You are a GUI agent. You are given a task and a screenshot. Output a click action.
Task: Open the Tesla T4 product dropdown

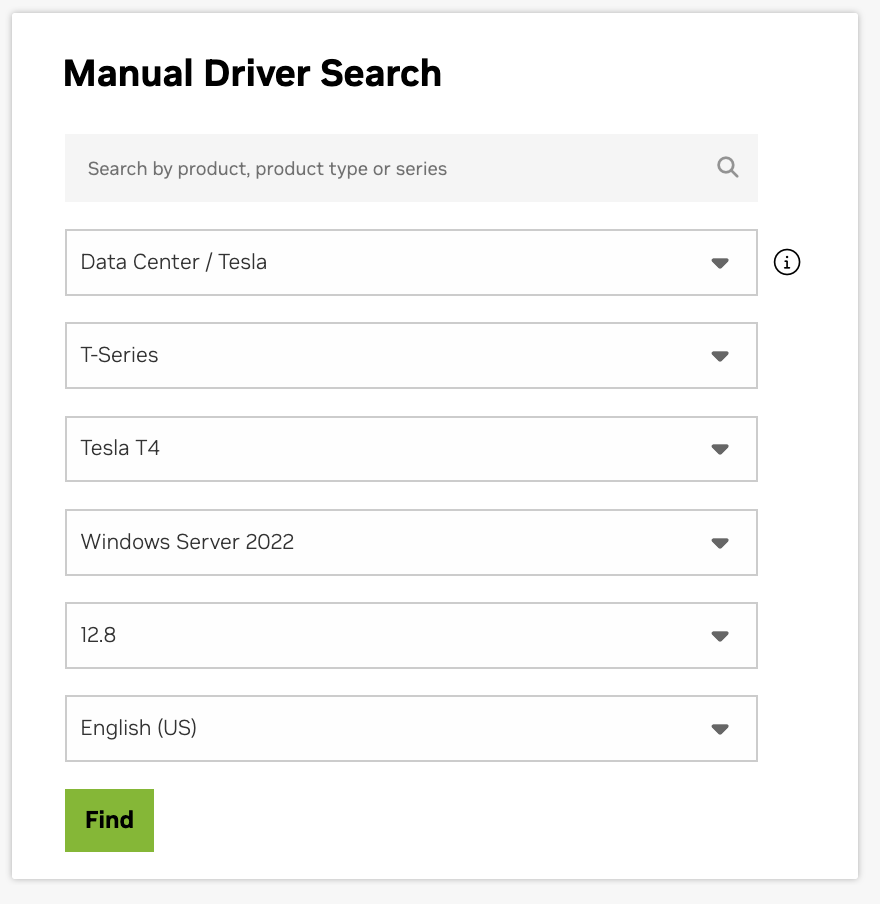tap(410, 449)
